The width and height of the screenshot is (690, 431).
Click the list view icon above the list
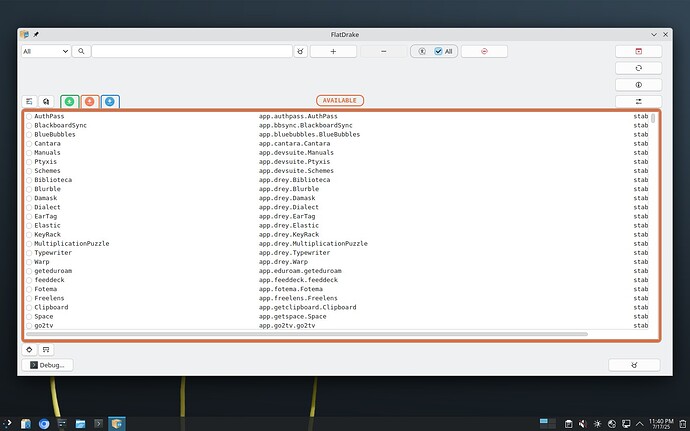[29, 101]
